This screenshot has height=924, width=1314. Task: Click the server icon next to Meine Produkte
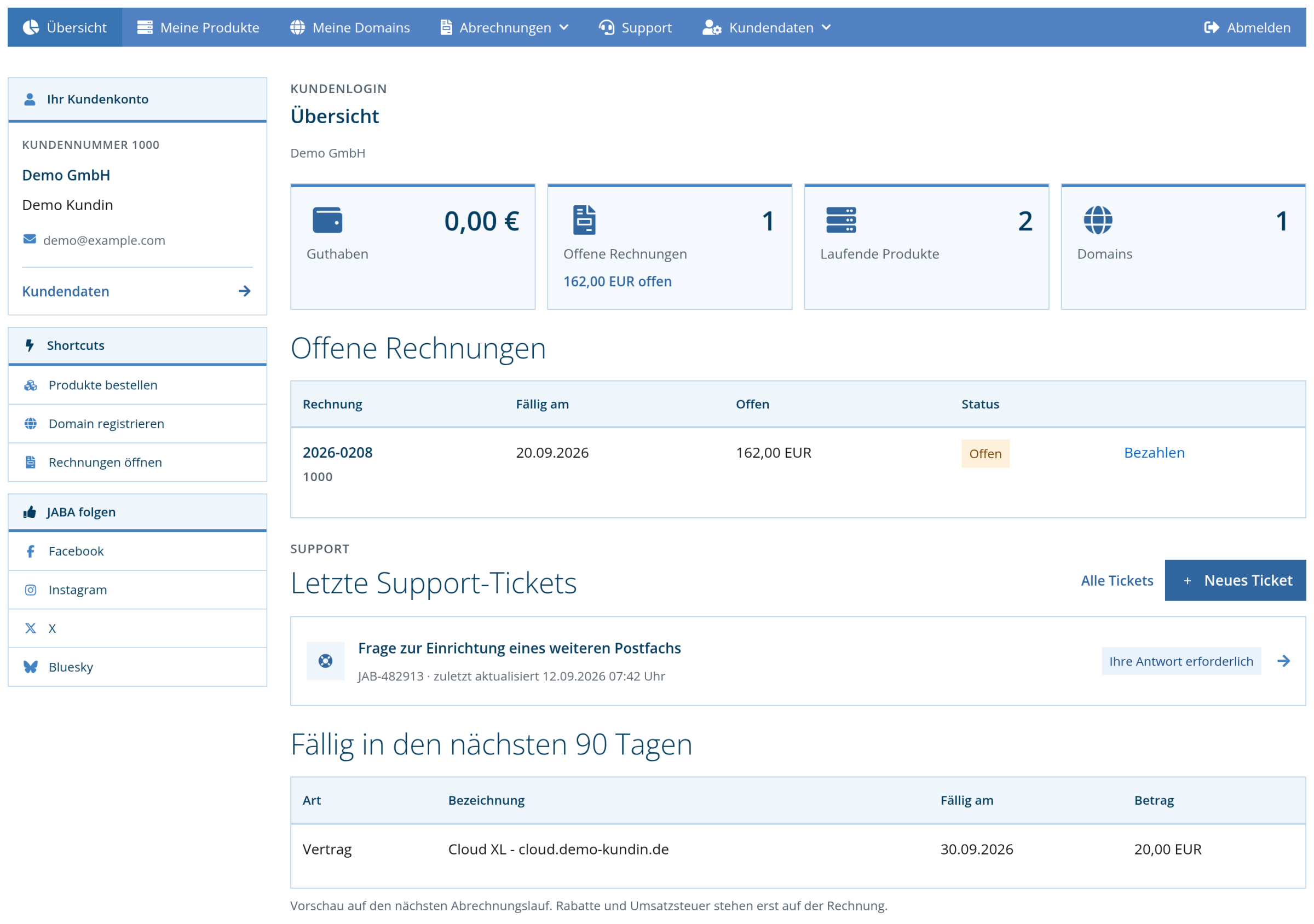click(x=145, y=27)
